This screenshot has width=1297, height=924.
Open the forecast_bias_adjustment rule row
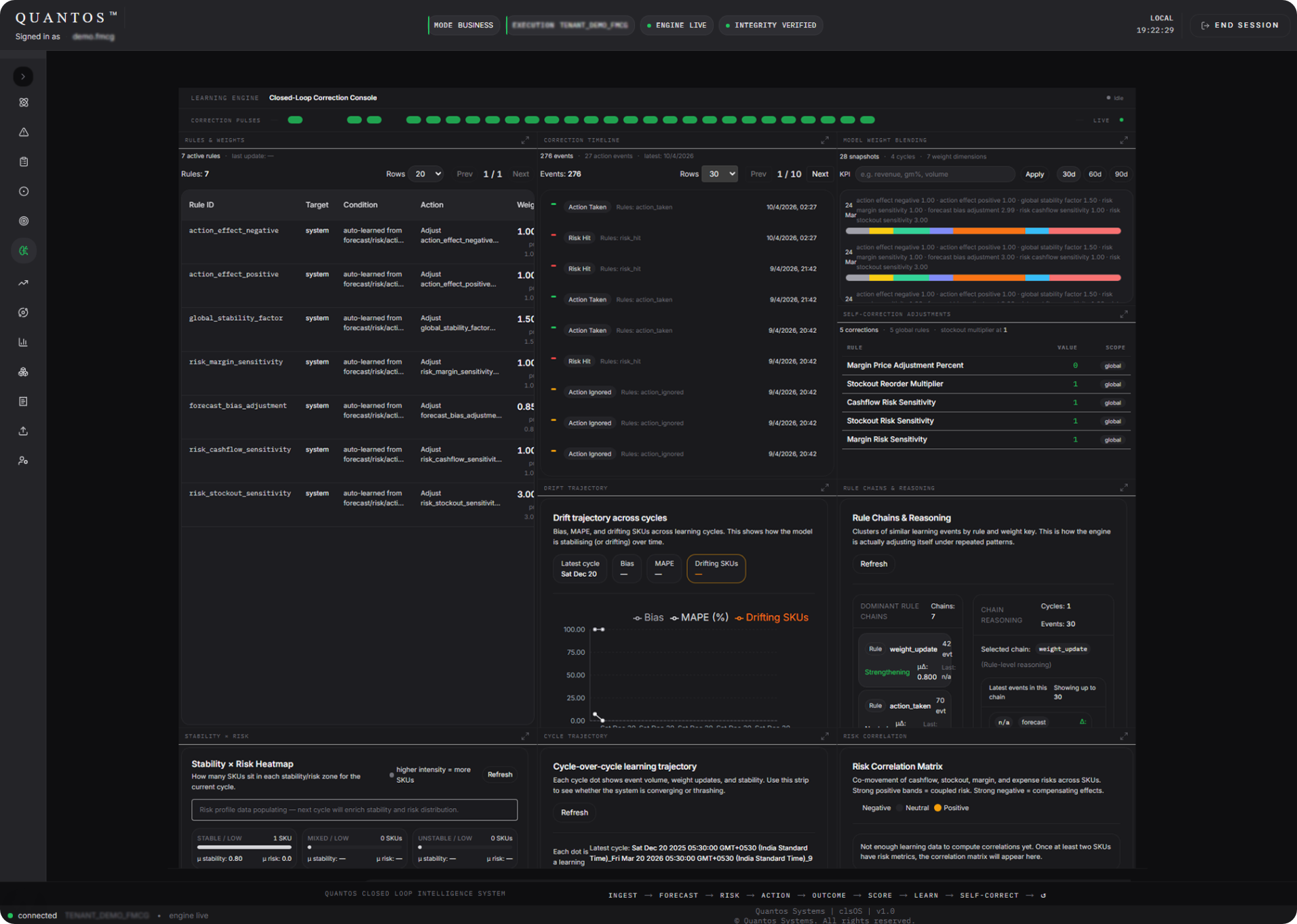(357, 417)
